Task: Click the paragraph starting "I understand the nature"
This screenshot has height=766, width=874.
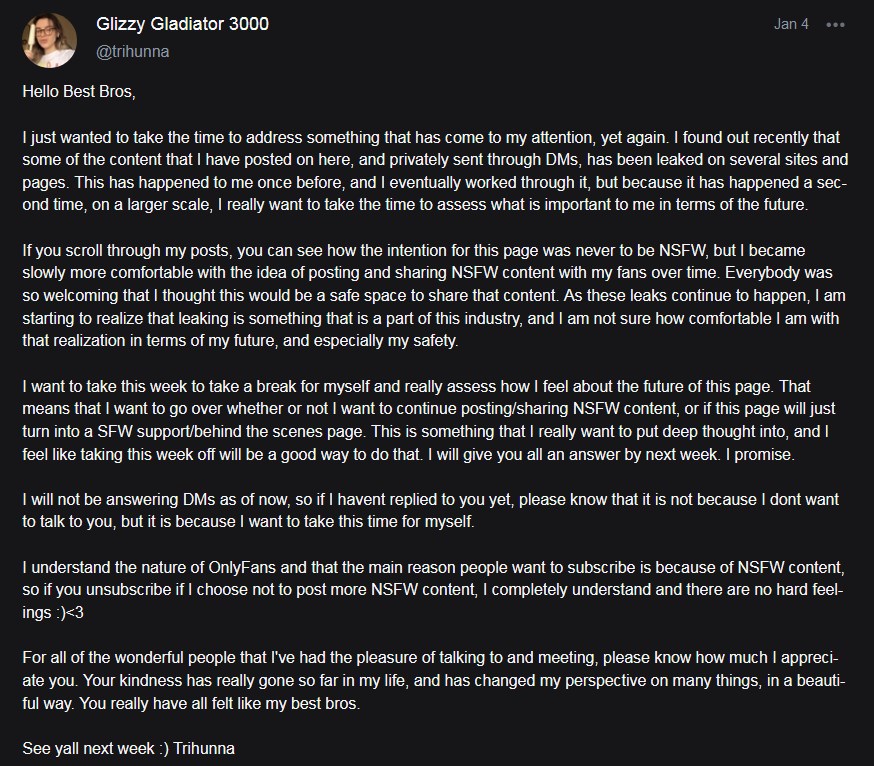Action: pos(433,589)
